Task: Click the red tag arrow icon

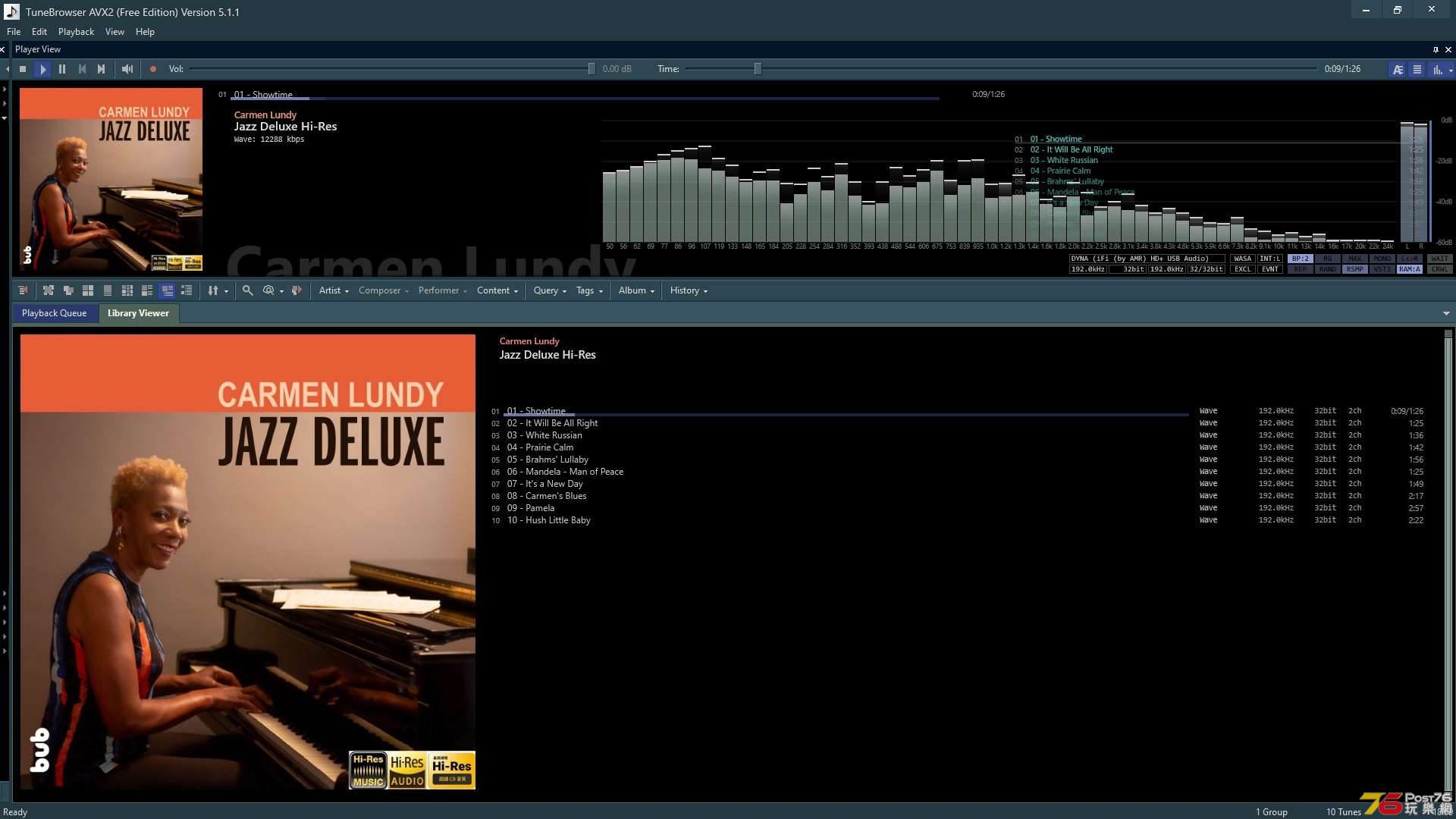Action: (x=297, y=290)
